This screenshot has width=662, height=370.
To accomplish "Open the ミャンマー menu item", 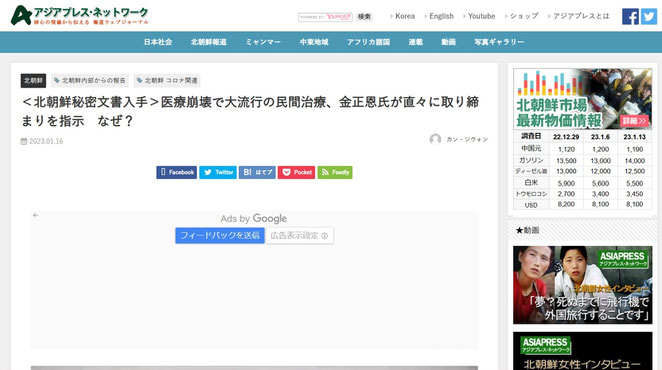I will click(x=263, y=42).
